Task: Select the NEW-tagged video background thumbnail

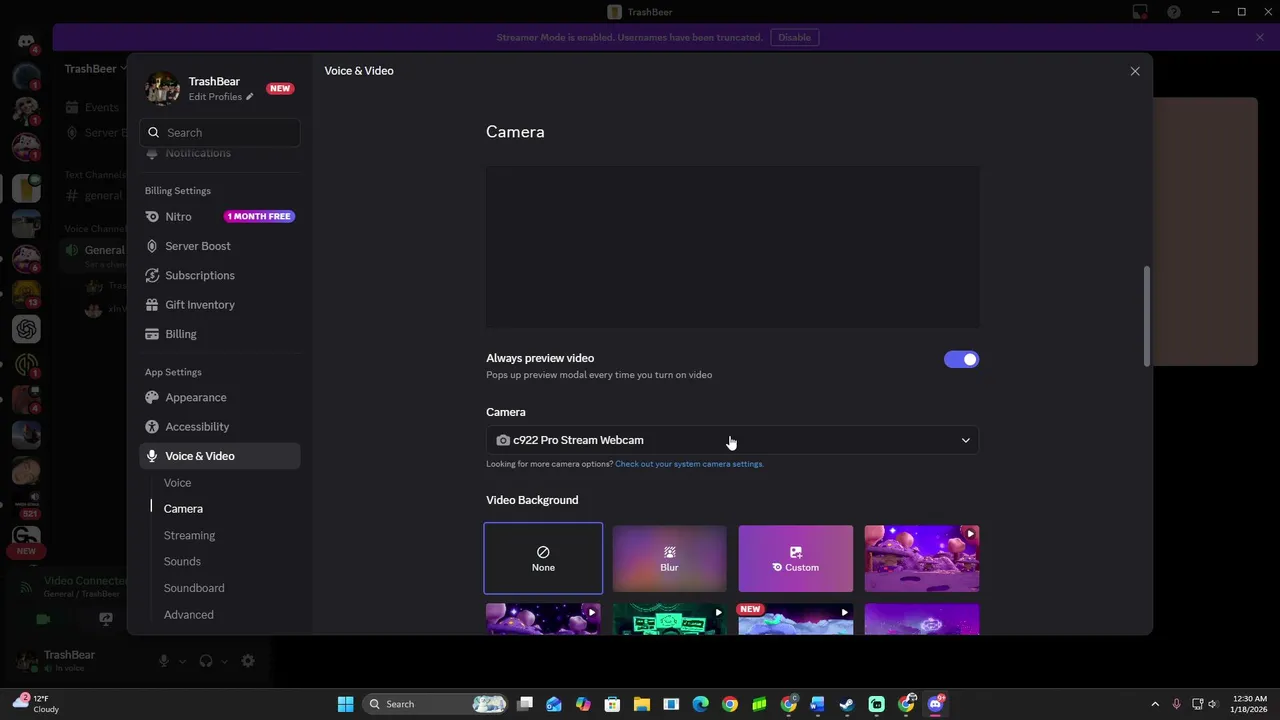Action: [x=795, y=619]
